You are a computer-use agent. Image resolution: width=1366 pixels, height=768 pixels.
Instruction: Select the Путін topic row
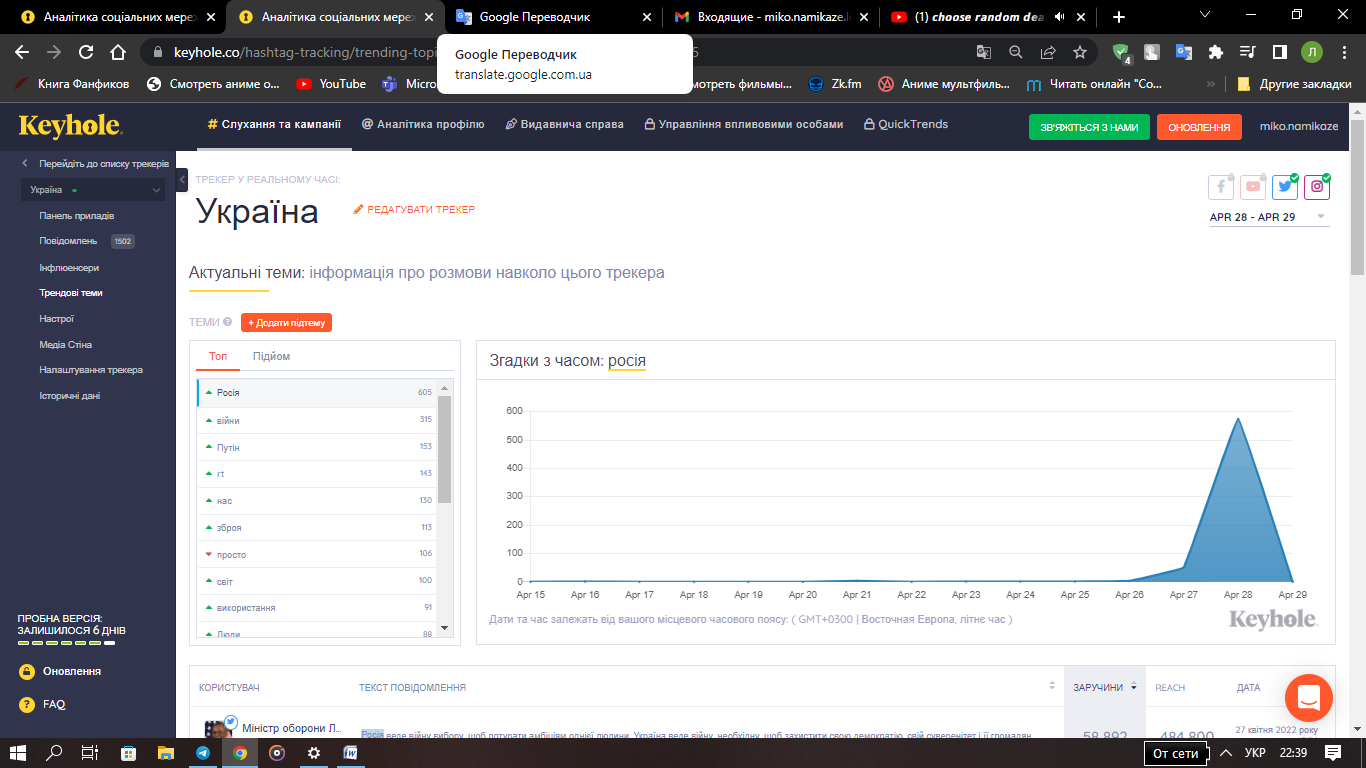click(318, 447)
